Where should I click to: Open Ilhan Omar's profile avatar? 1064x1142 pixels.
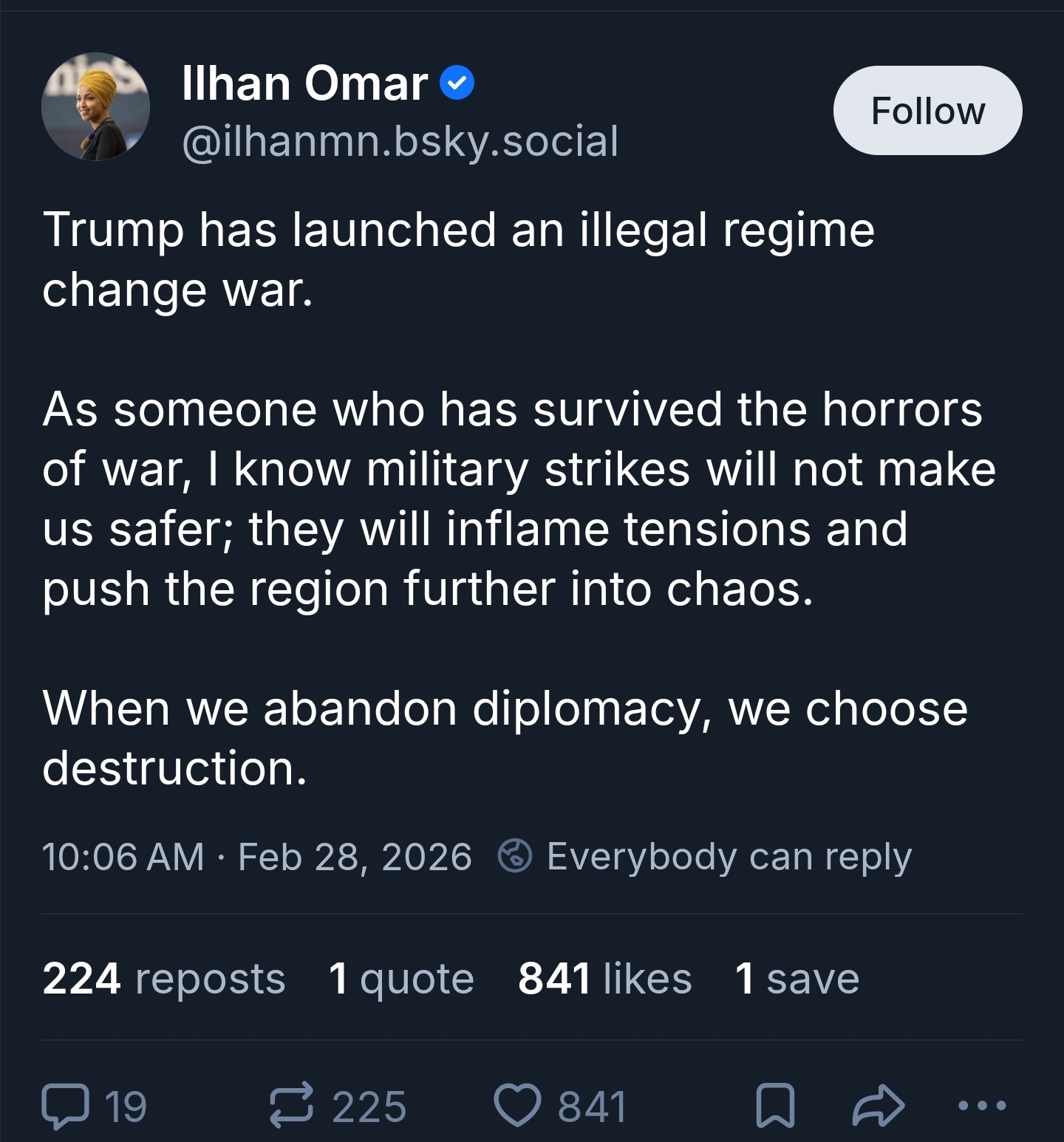pos(96,107)
